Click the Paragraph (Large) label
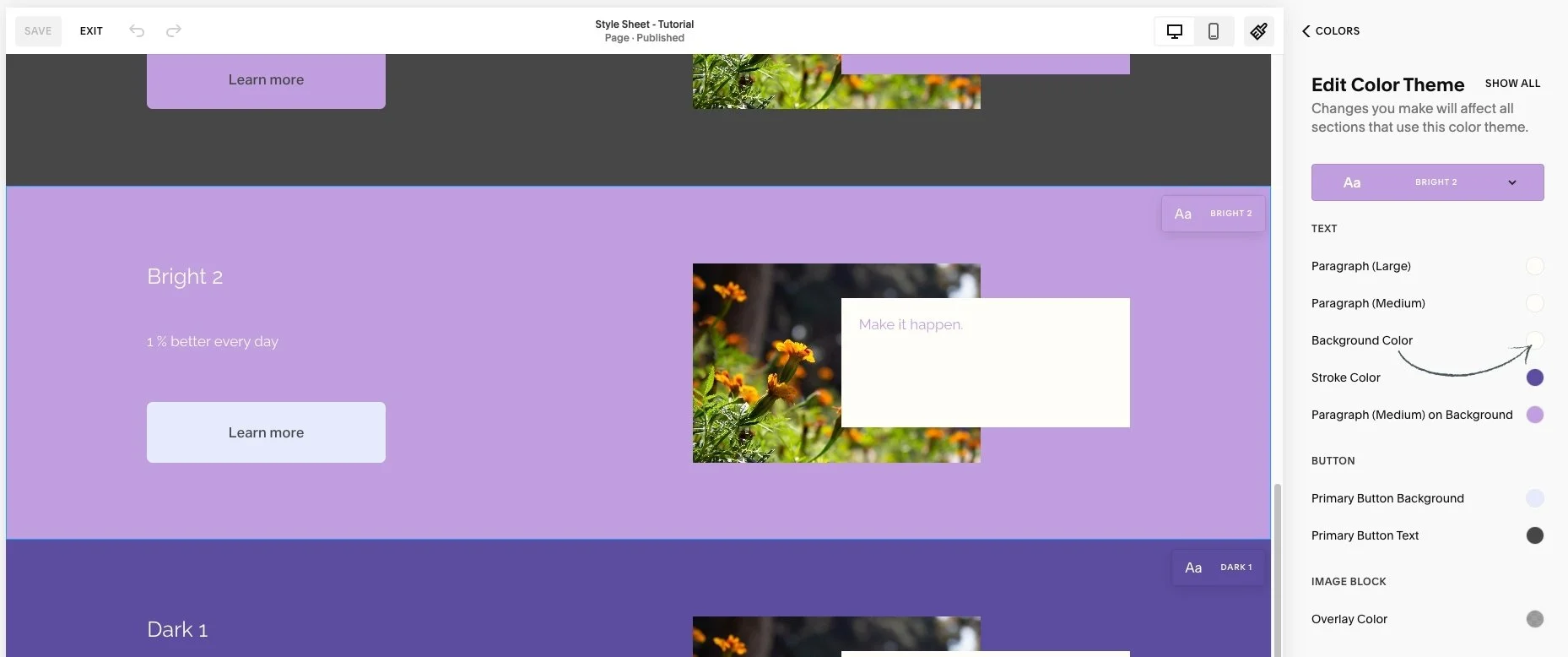This screenshot has height=657, width=1568. click(x=1360, y=266)
